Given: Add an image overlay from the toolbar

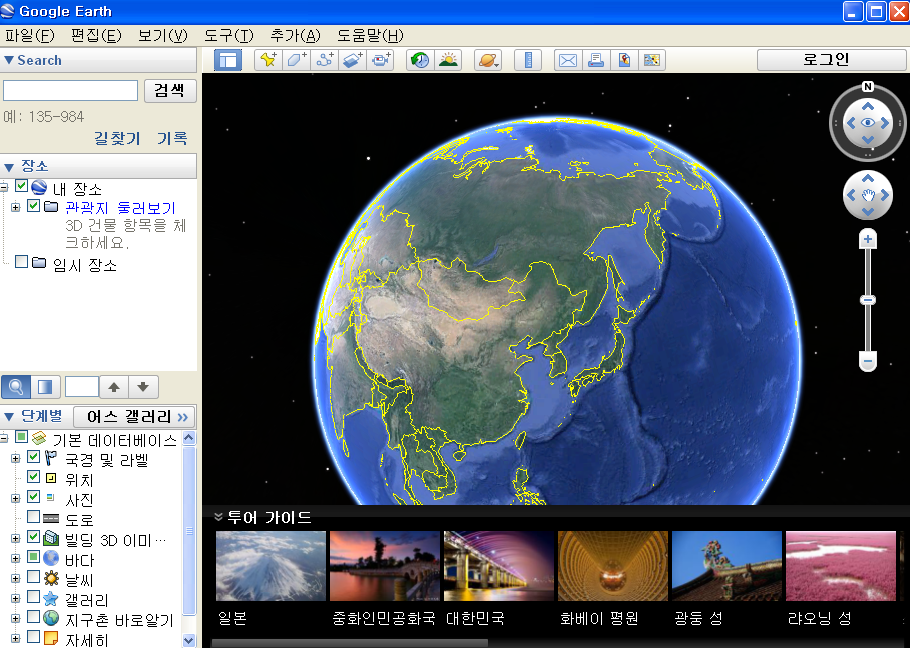Looking at the screenshot, I should tap(352, 60).
